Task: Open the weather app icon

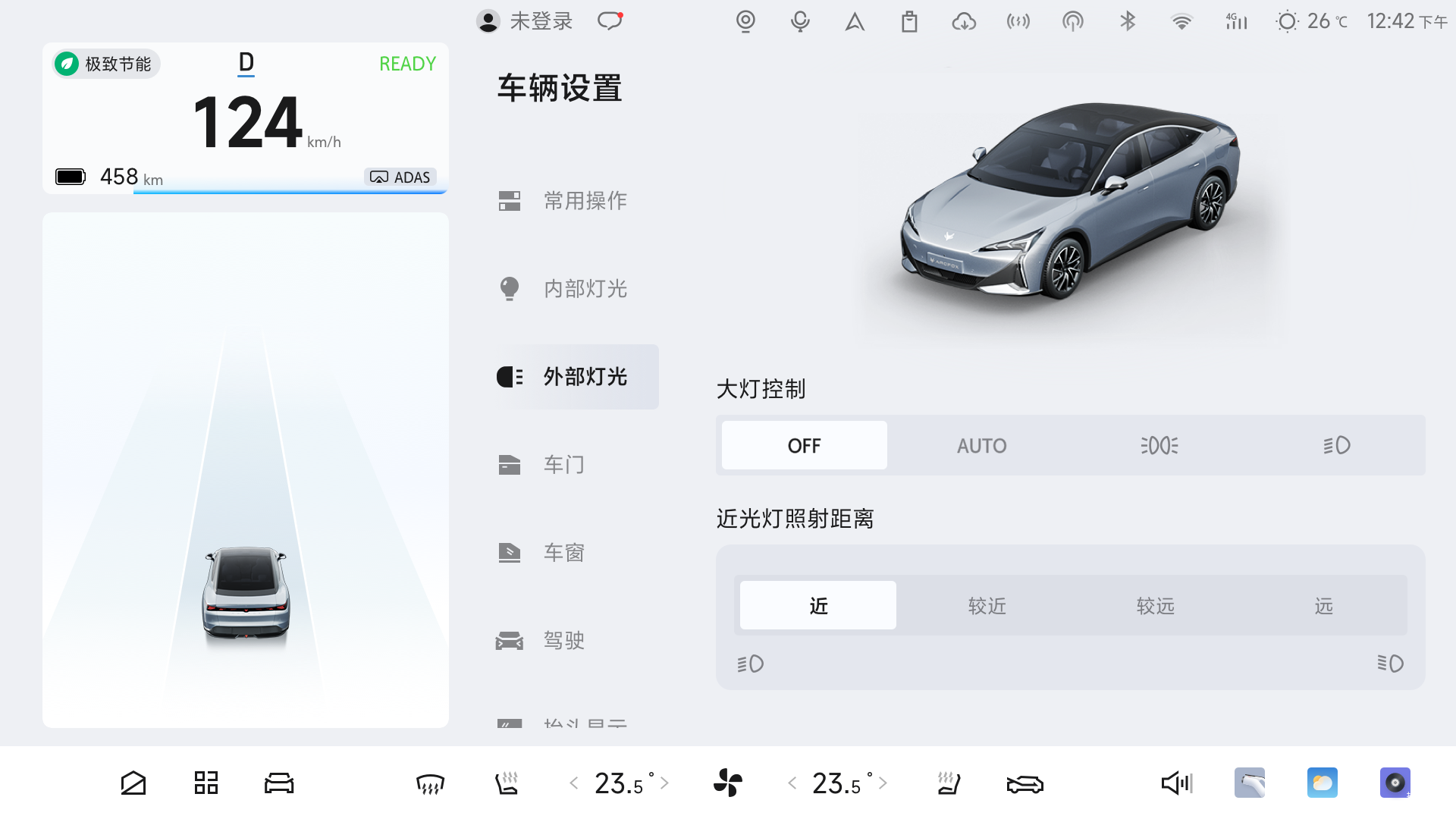Action: [x=1322, y=783]
